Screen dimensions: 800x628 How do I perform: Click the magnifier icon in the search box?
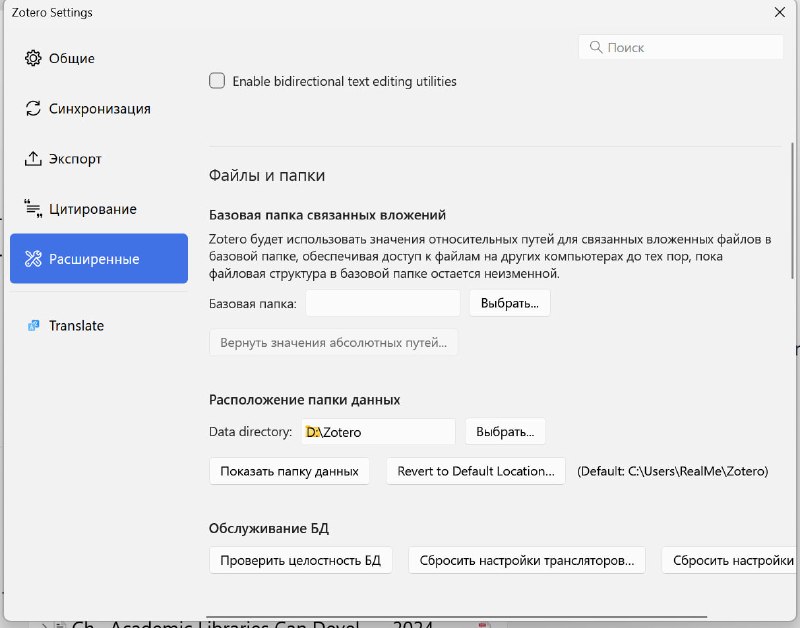pyautogui.click(x=596, y=47)
